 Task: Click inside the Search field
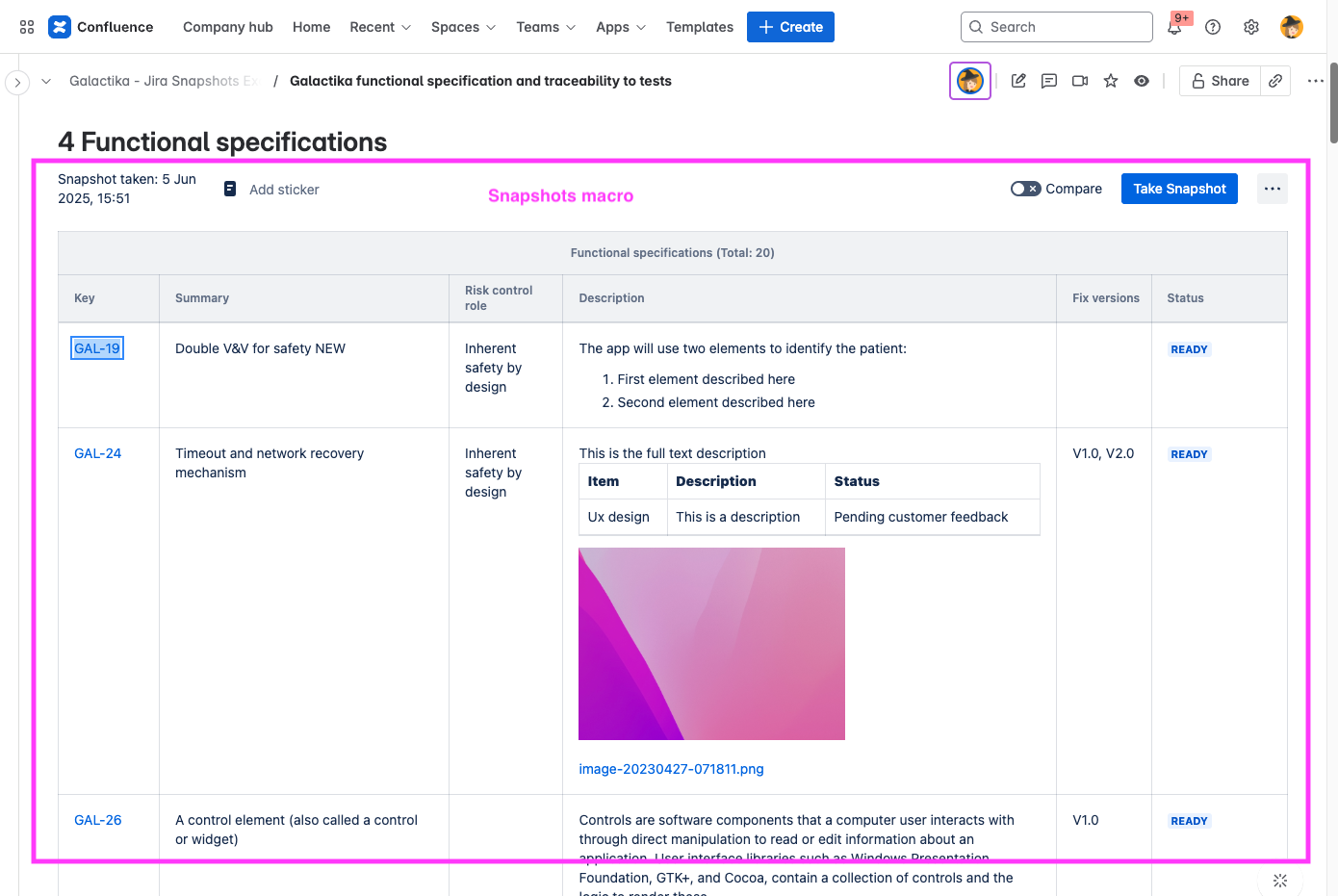[1056, 27]
